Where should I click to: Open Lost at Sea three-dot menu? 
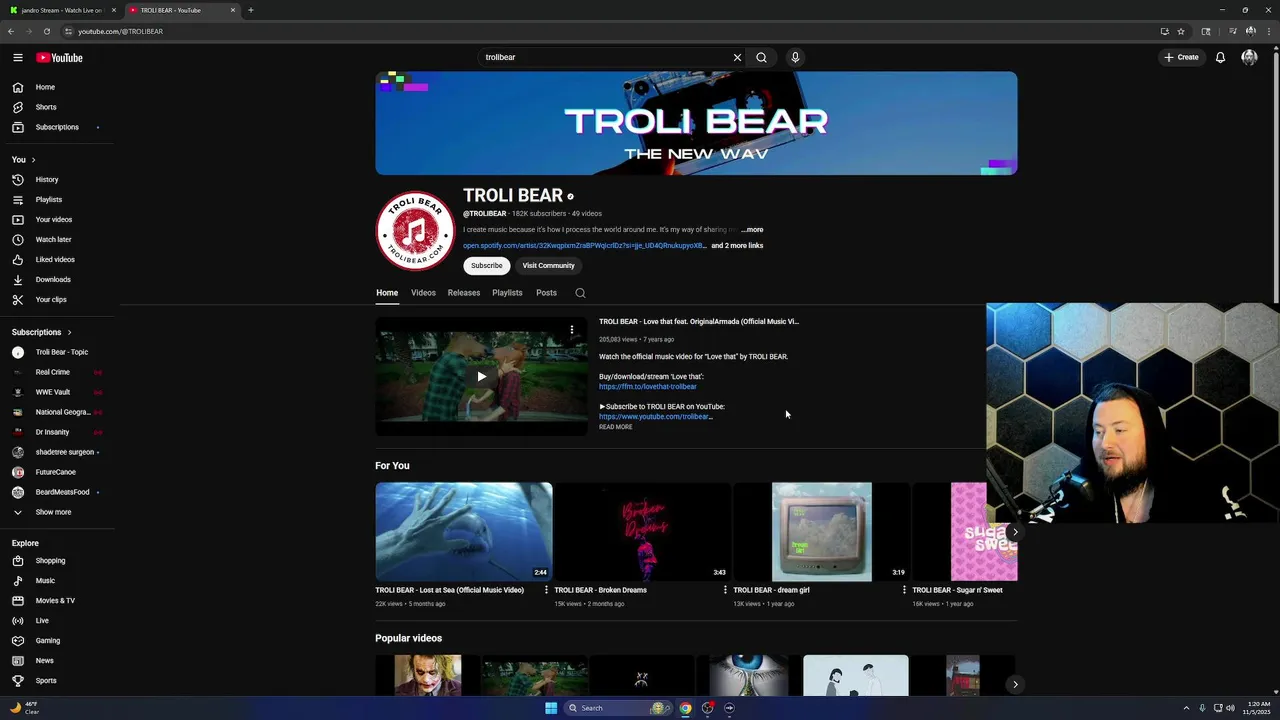(x=546, y=590)
